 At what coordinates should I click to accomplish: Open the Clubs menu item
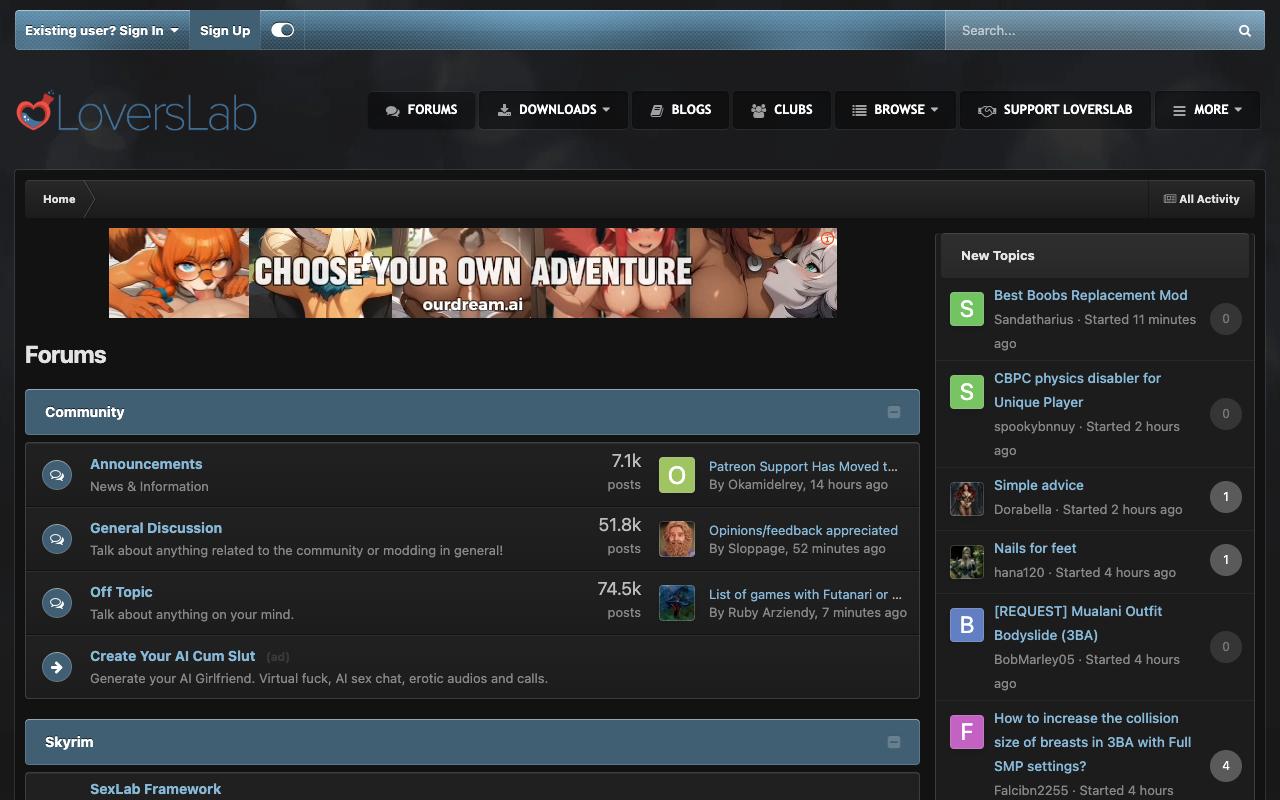(x=781, y=110)
